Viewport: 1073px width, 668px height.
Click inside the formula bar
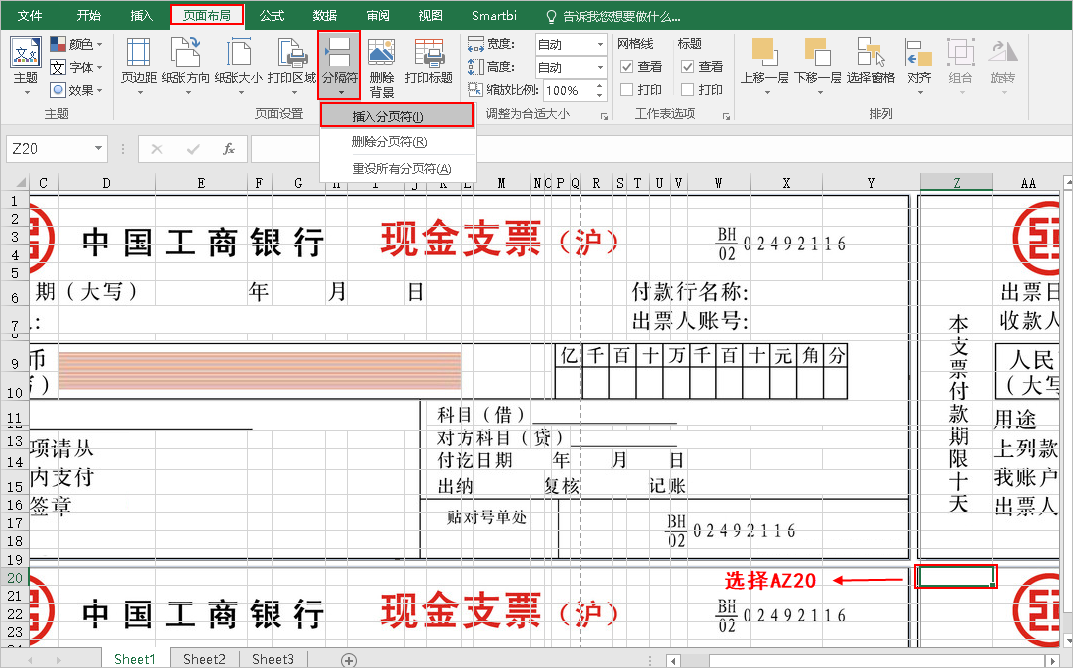pos(660,149)
